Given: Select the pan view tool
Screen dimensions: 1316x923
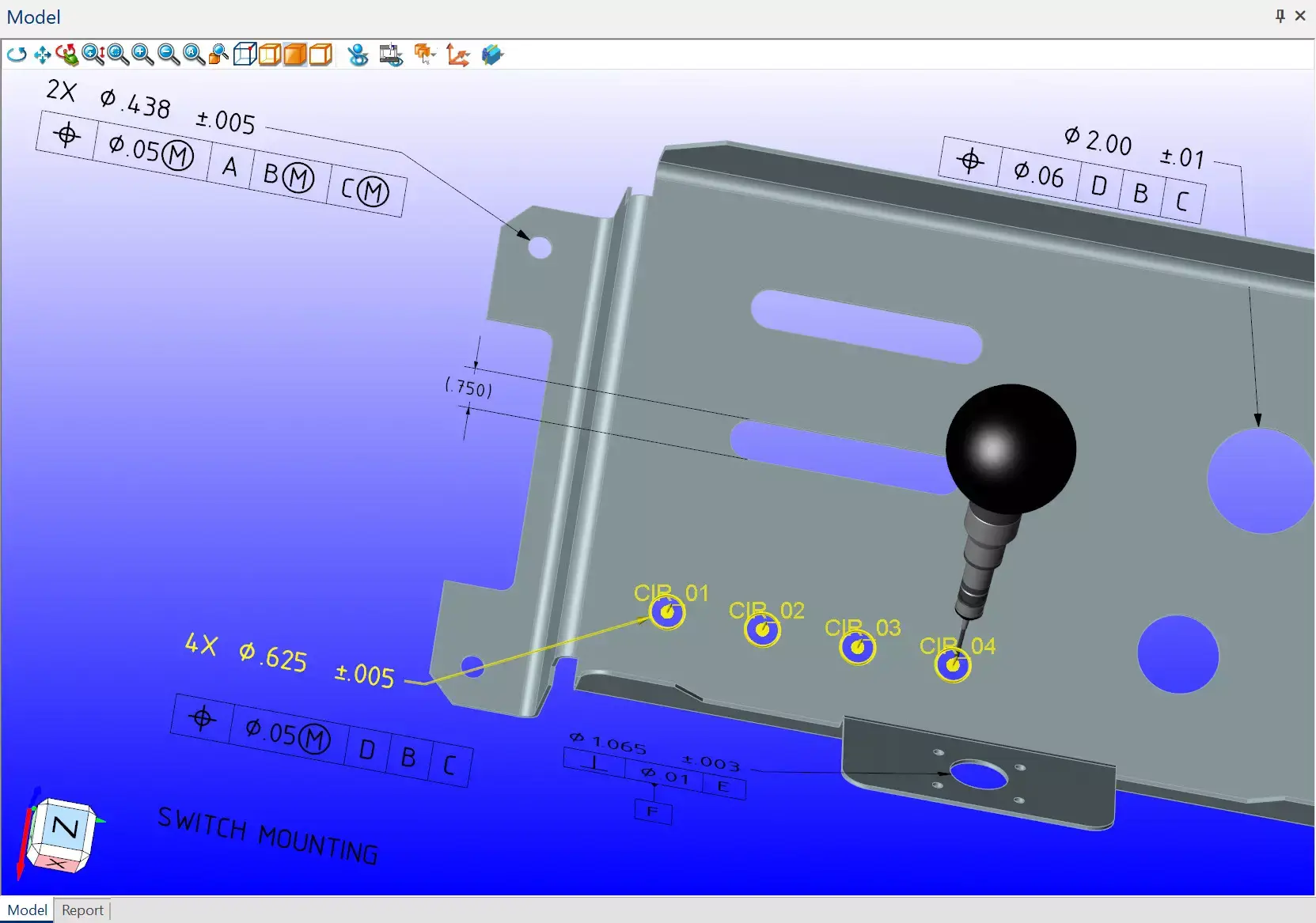Looking at the screenshot, I should point(42,55).
